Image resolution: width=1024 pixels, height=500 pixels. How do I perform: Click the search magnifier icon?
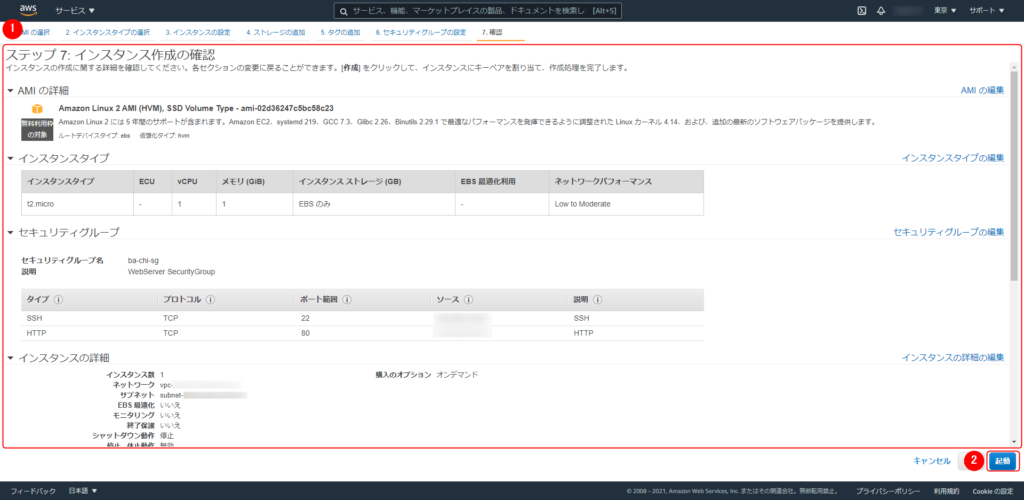pyautogui.click(x=344, y=11)
